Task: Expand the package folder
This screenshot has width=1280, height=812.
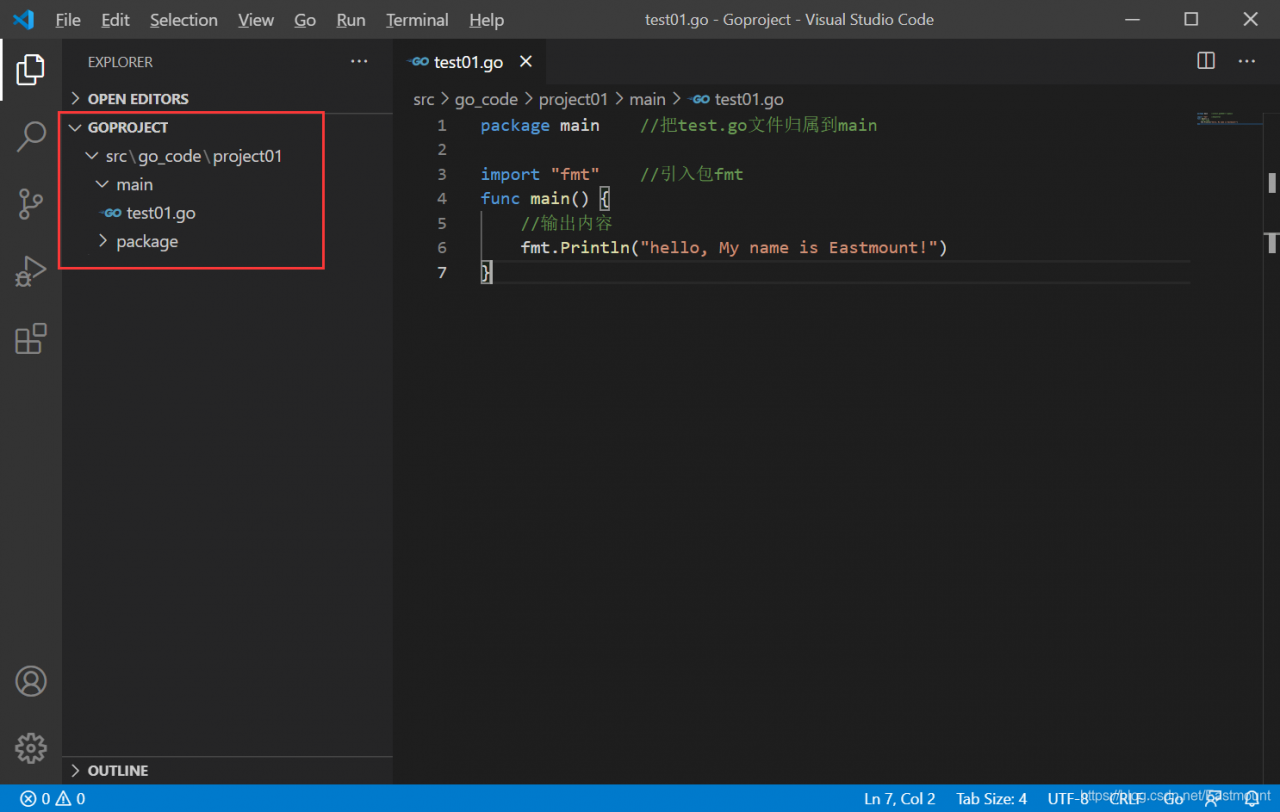Action: click(x=146, y=242)
